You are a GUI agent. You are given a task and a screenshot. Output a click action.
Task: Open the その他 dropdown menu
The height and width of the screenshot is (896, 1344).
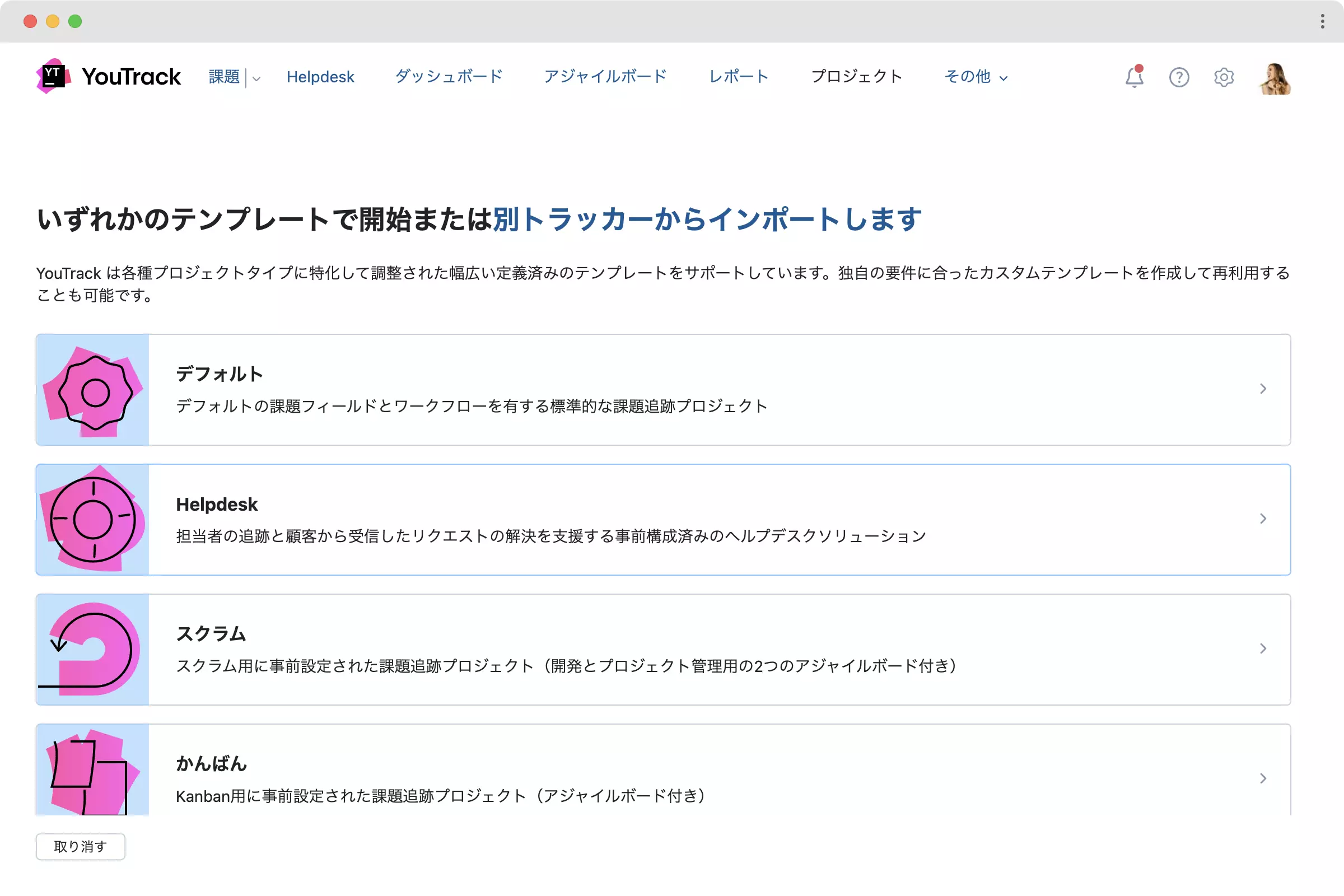976,77
